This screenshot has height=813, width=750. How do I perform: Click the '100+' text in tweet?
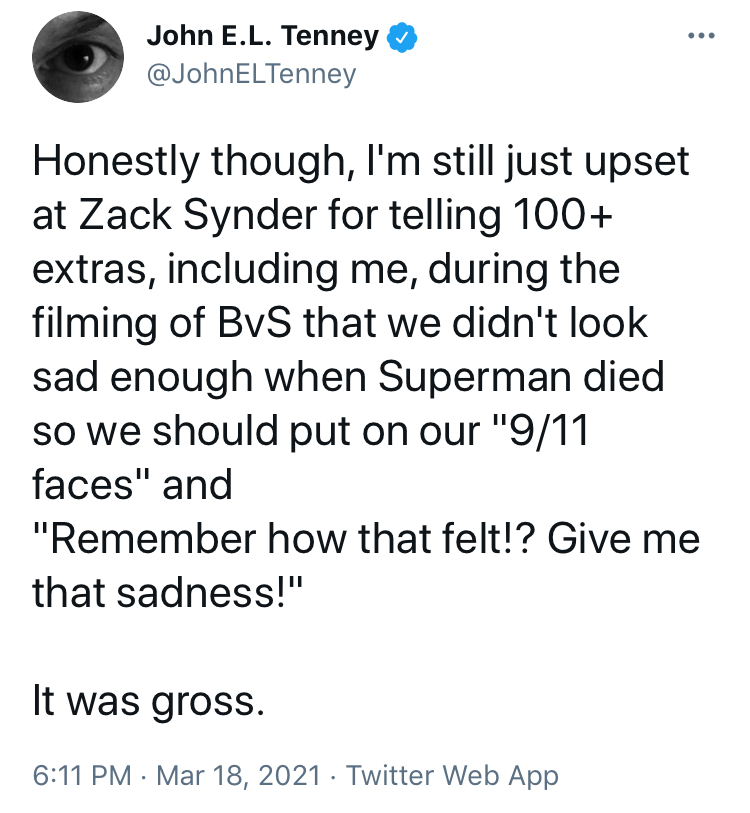(563, 215)
